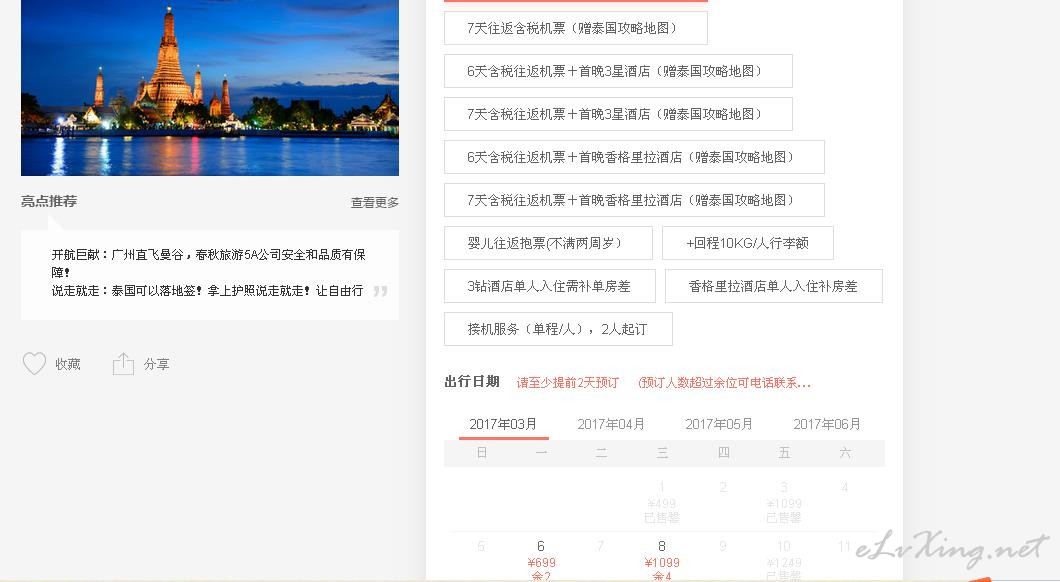
Task: Choose 7天 香格里拉酒店 package
Action: [634, 200]
